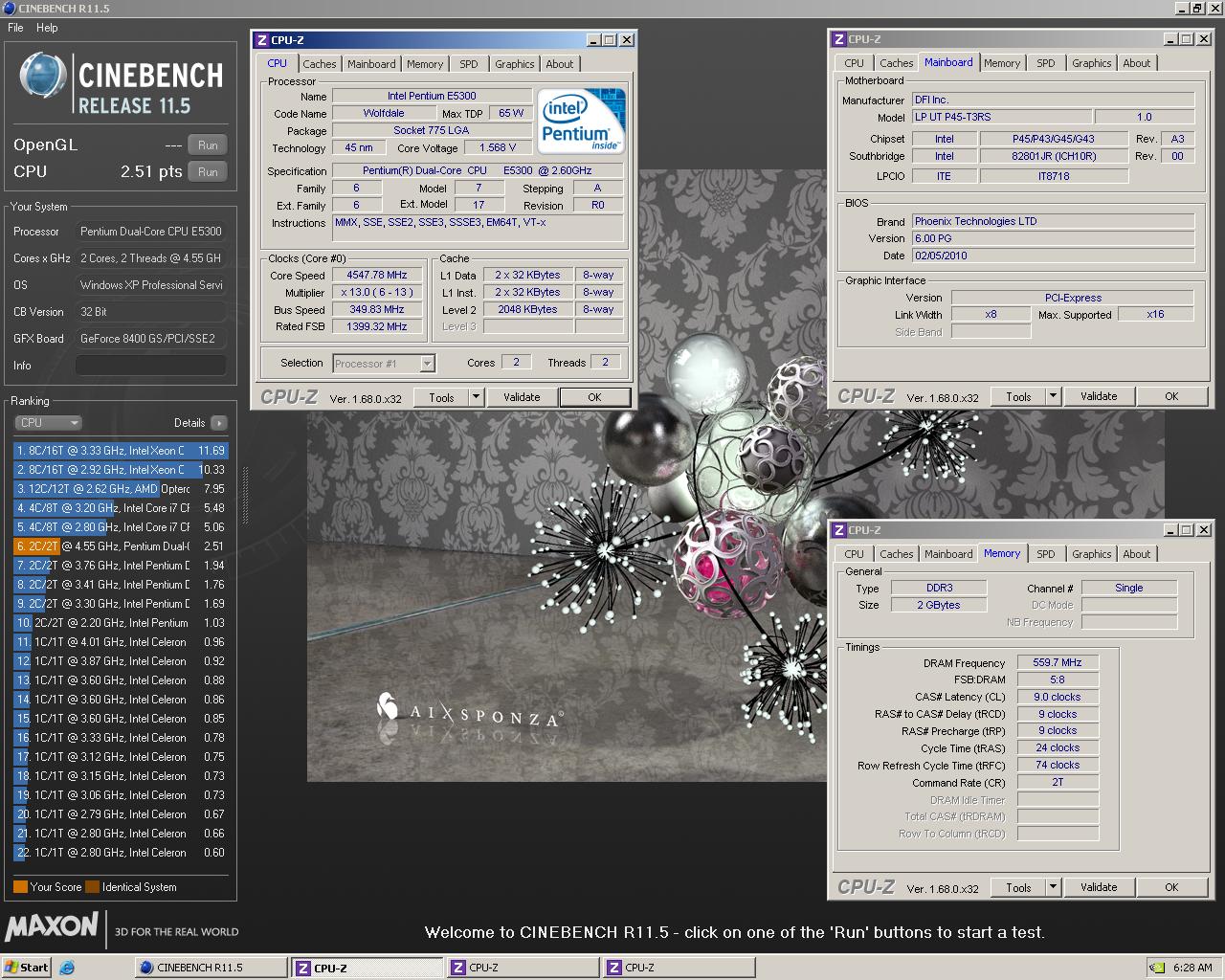Run the CPU benchmark
Screen dimensions: 1225x980
[208, 172]
